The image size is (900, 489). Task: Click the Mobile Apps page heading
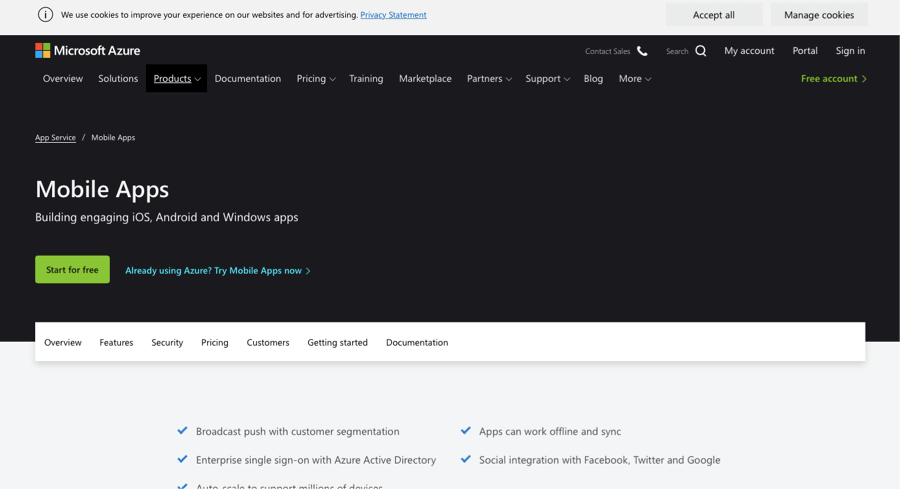(x=102, y=189)
